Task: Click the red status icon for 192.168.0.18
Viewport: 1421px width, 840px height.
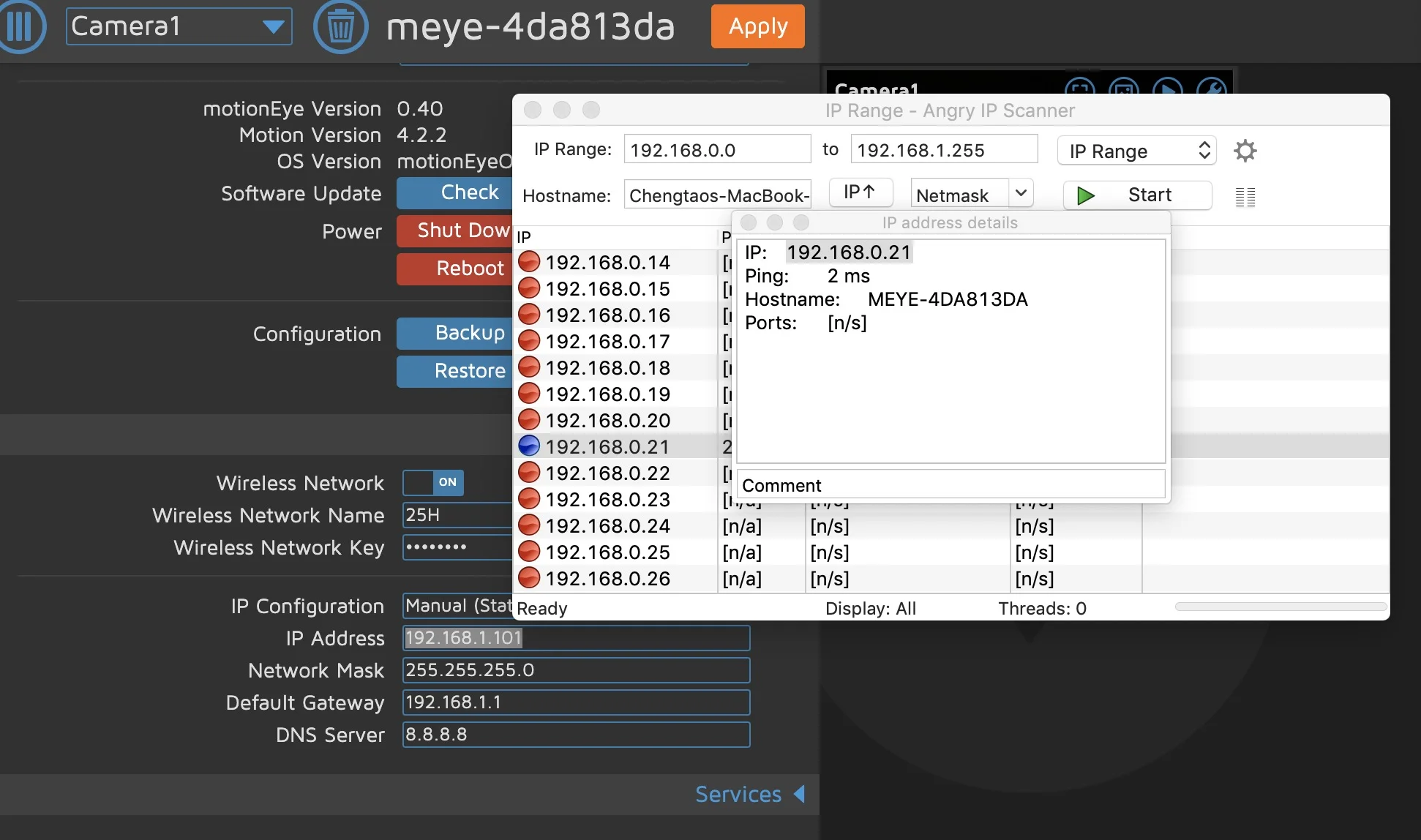Action: coord(529,367)
